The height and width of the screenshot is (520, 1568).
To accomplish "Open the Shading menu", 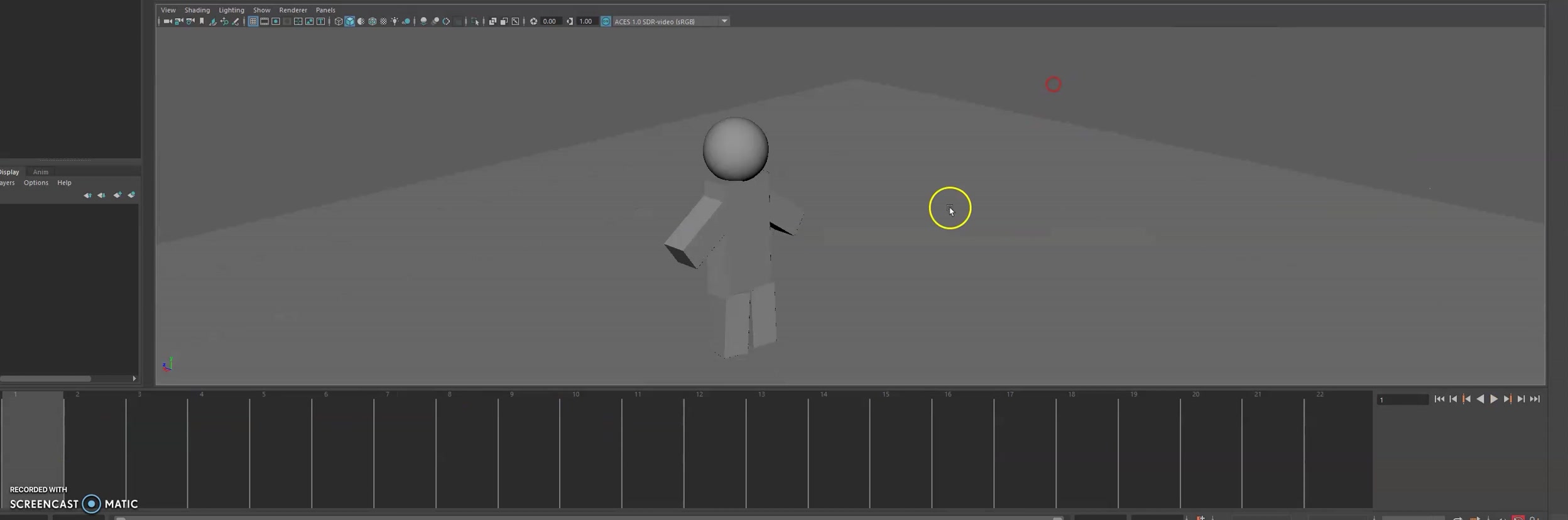I will [197, 10].
